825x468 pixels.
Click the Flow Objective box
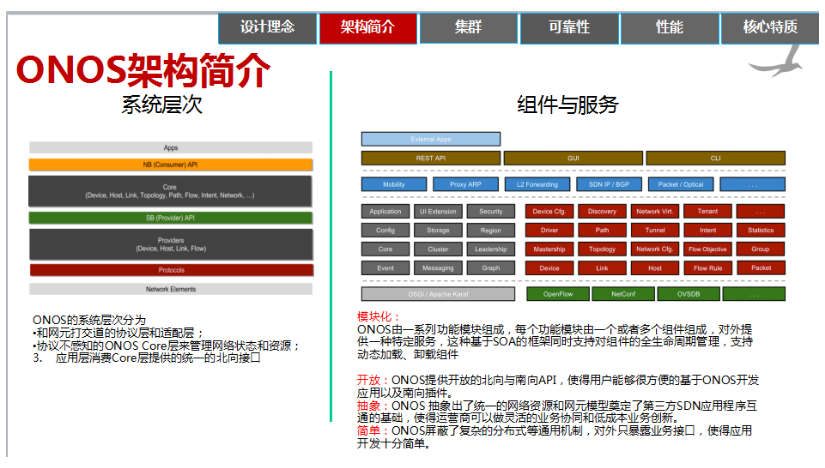(708, 249)
